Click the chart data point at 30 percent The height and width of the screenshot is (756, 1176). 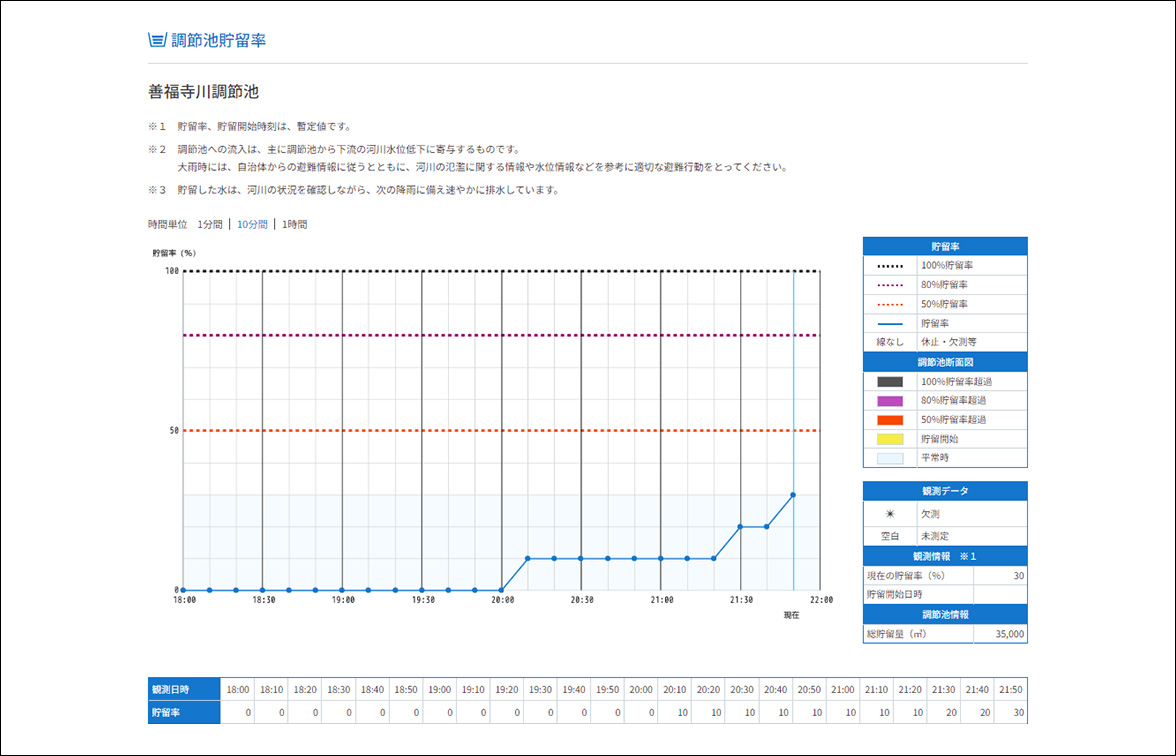click(793, 495)
